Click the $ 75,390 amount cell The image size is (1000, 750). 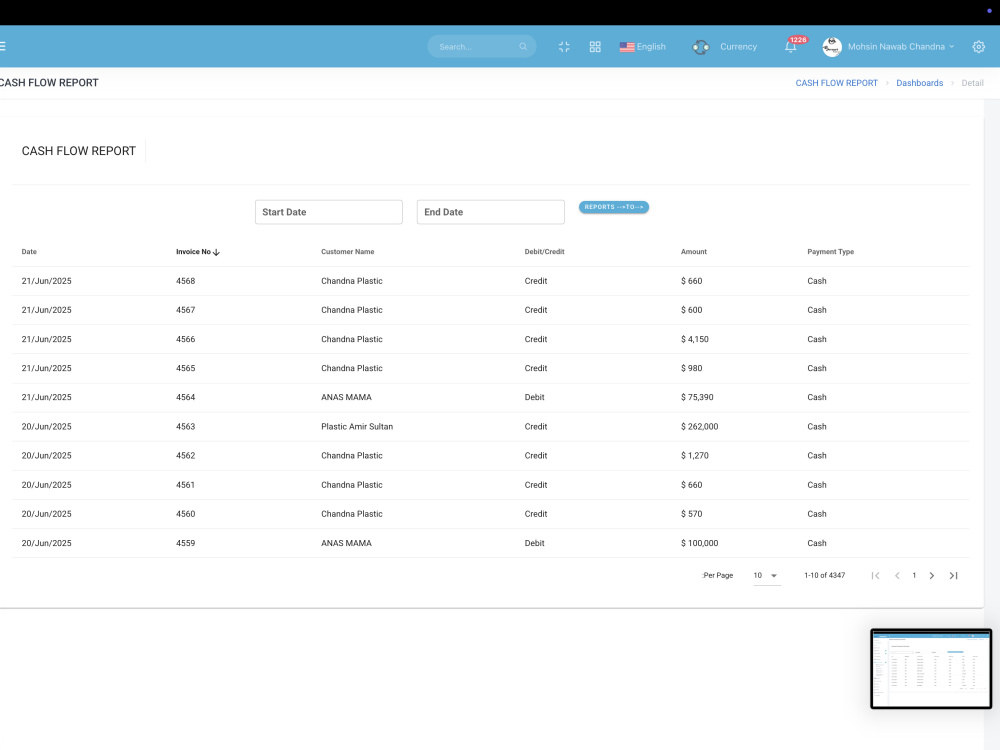pyautogui.click(x=697, y=397)
